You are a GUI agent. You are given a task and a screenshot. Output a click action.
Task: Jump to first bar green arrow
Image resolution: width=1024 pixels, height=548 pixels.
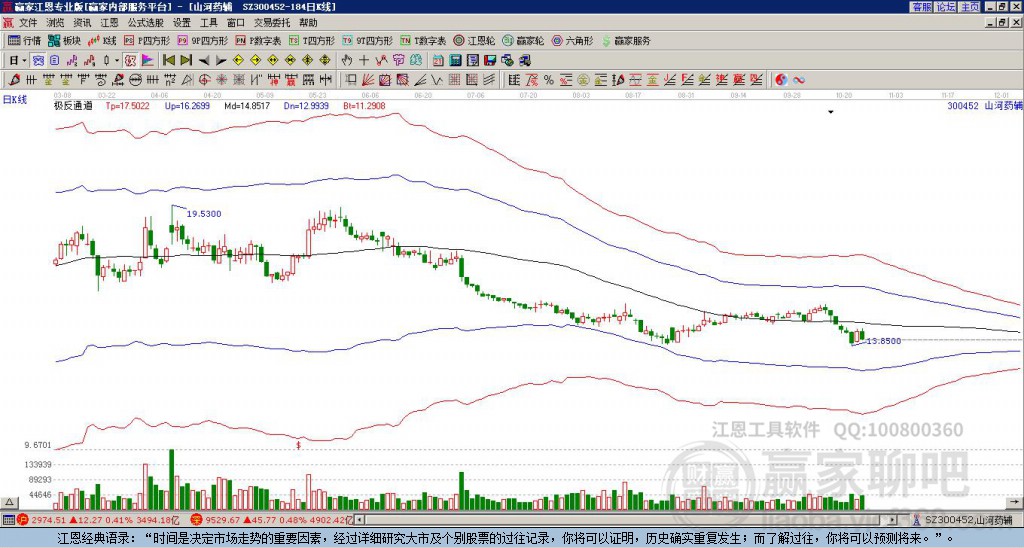pos(168,61)
